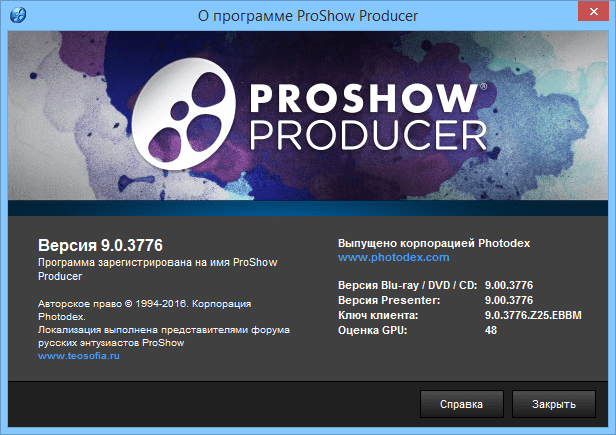Click the Оценка GPU: label
The image size is (616, 435).
pyautogui.click(x=373, y=330)
